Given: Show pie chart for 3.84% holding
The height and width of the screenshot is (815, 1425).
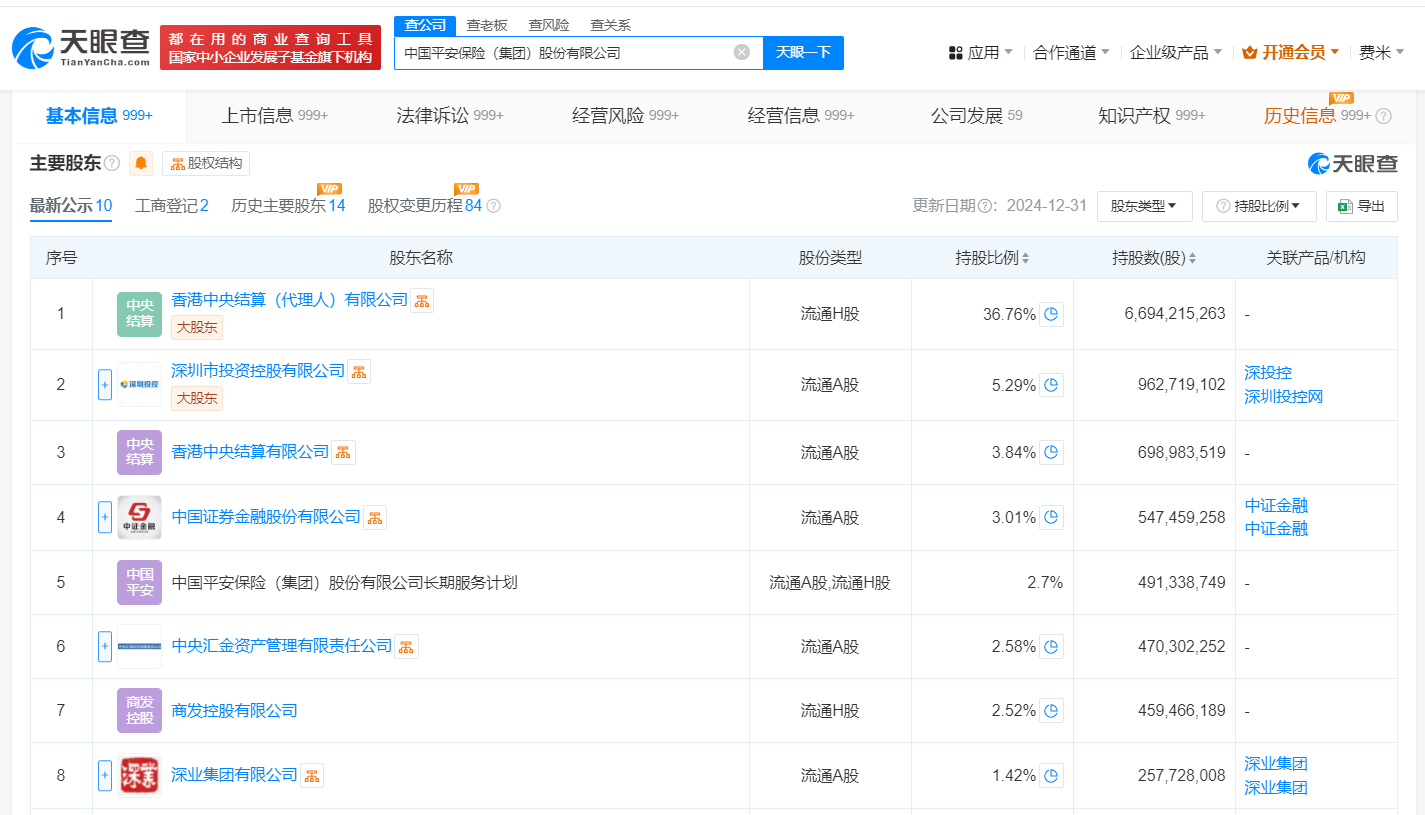Looking at the screenshot, I should tap(1051, 453).
